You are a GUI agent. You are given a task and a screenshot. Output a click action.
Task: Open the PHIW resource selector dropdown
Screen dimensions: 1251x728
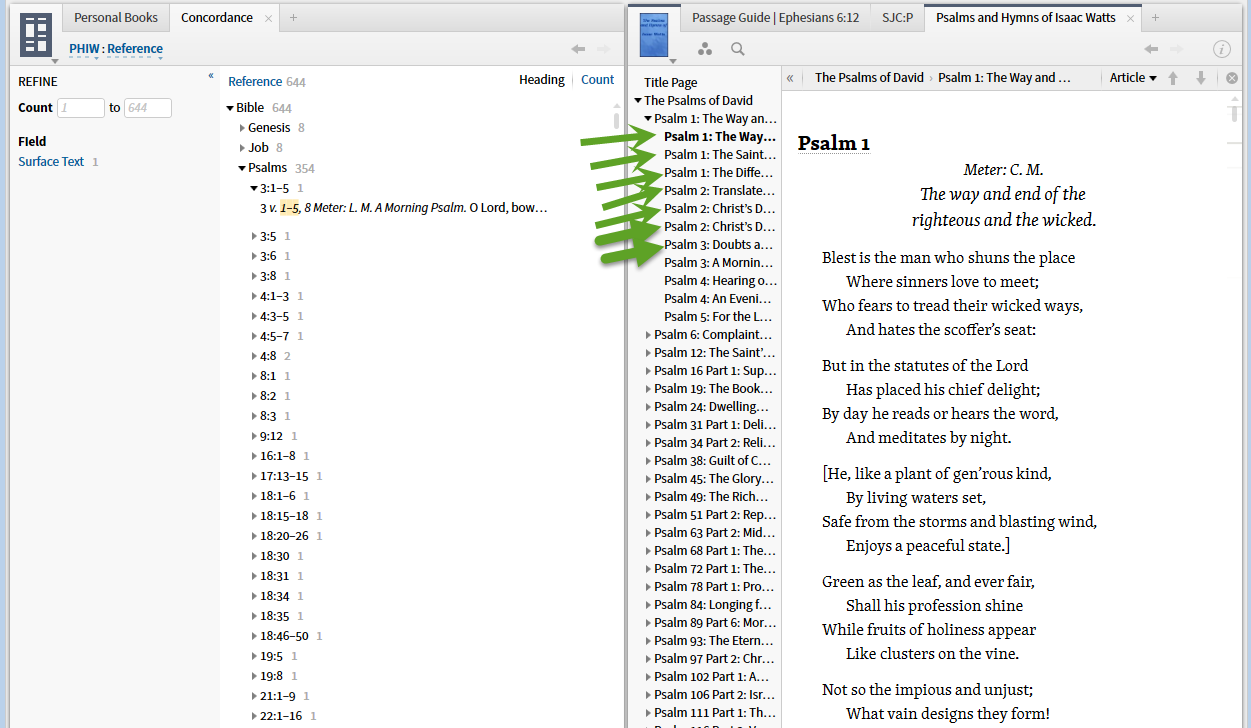click(x=83, y=49)
